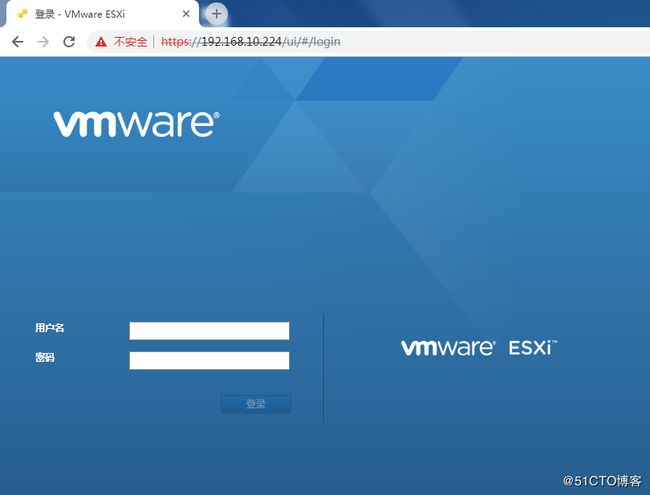Image resolution: width=650 pixels, height=495 pixels.
Task: Click the 不安全 security label
Action: pos(131,42)
